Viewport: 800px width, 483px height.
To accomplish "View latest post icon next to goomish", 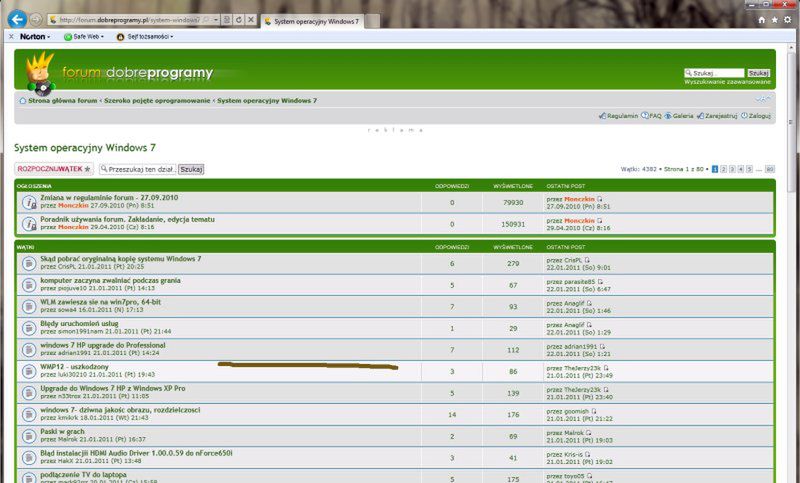I will pos(594,411).
